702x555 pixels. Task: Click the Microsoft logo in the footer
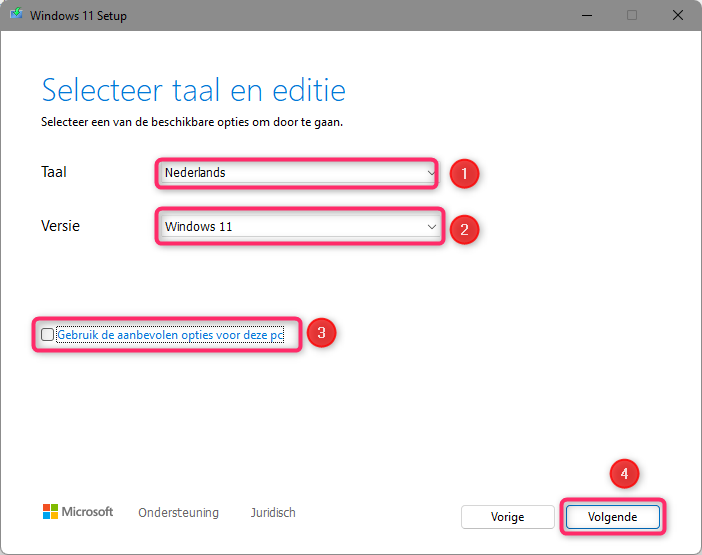(78, 512)
